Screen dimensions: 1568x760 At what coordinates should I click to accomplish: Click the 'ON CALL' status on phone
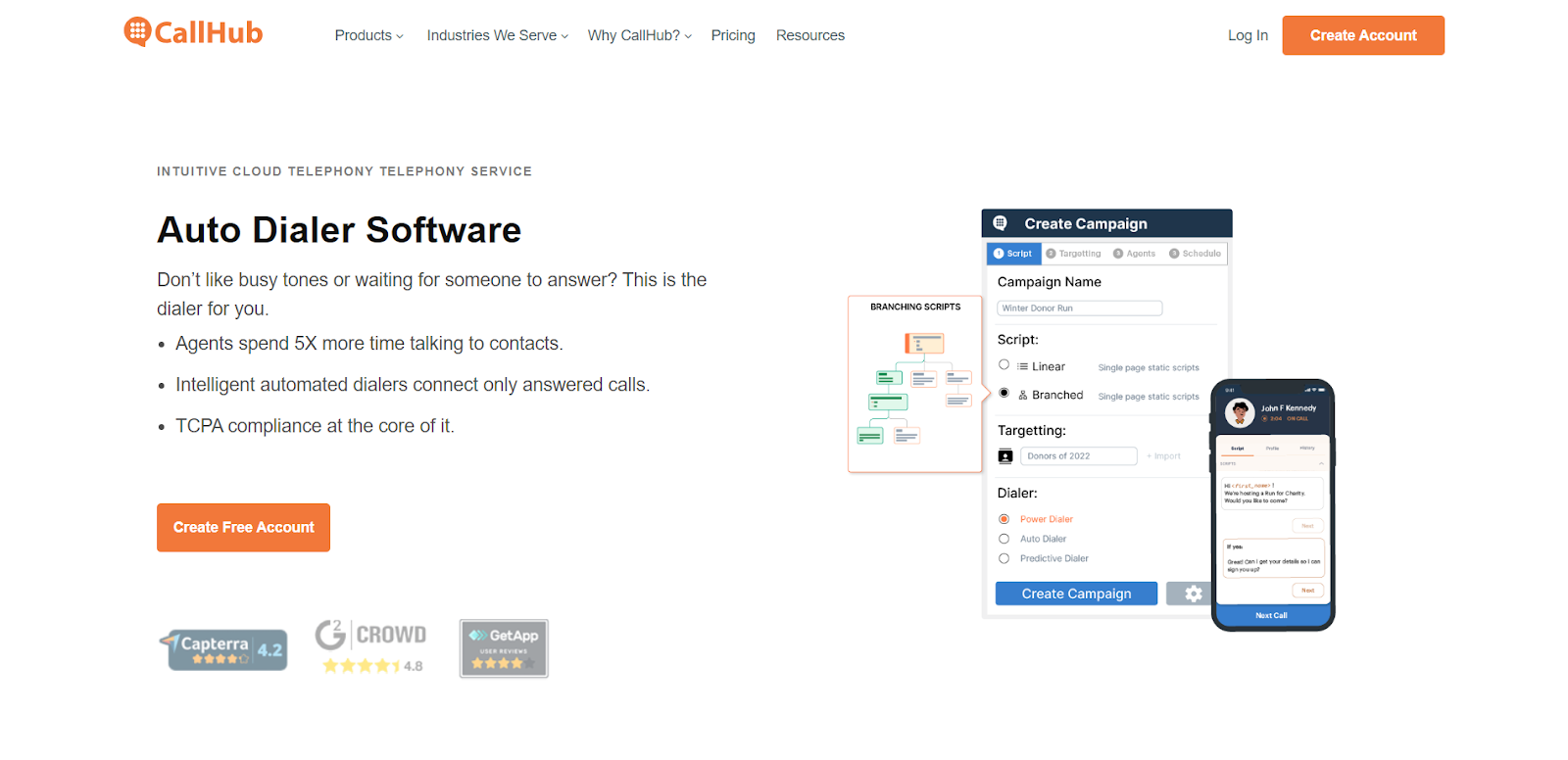[1298, 418]
